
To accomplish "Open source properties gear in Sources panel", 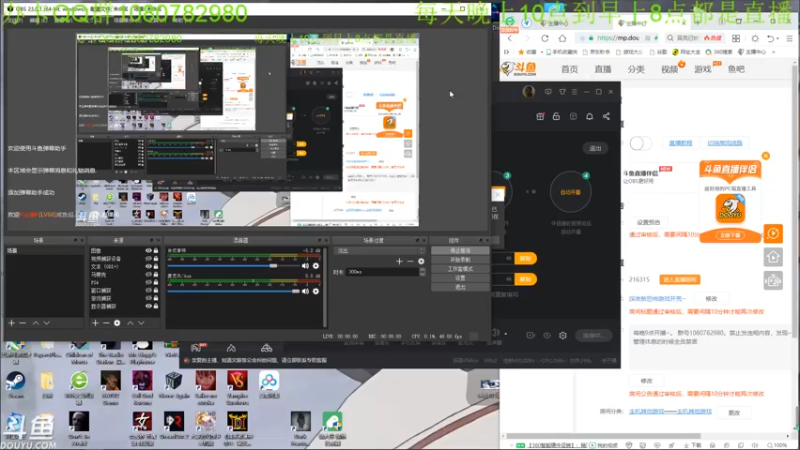I will (x=117, y=323).
